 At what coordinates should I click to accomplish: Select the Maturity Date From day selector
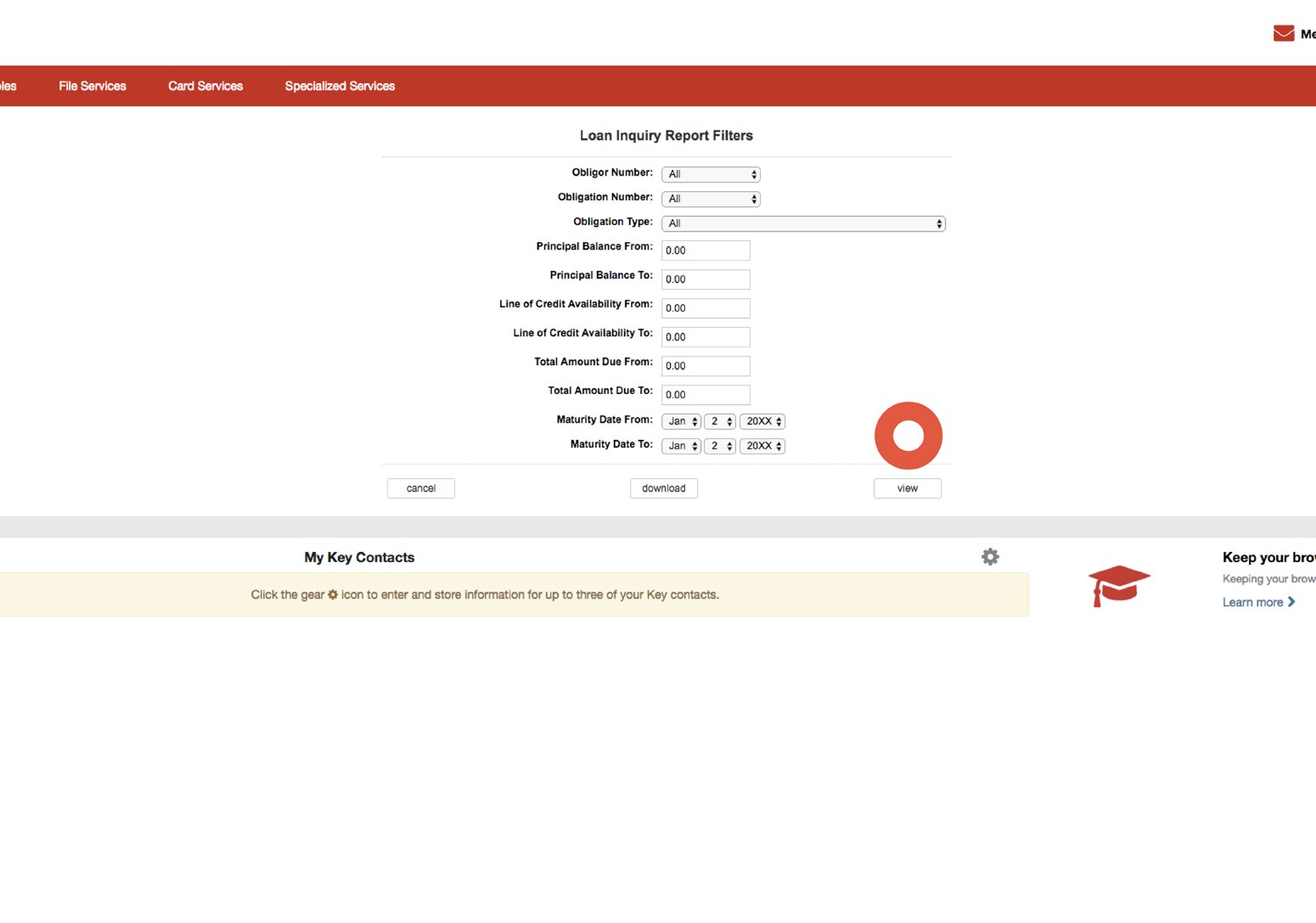point(719,421)
